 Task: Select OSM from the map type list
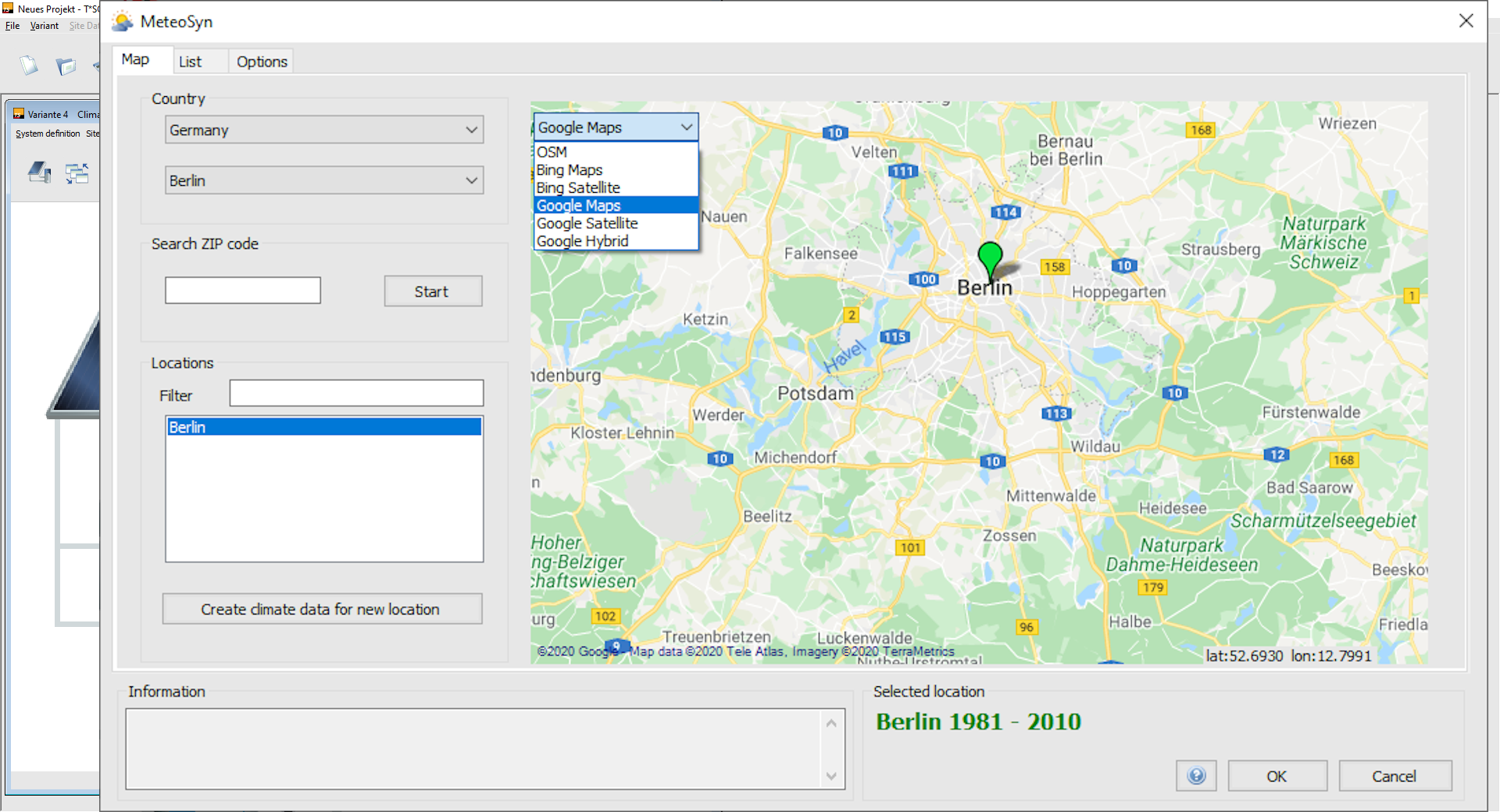[552, 152]
